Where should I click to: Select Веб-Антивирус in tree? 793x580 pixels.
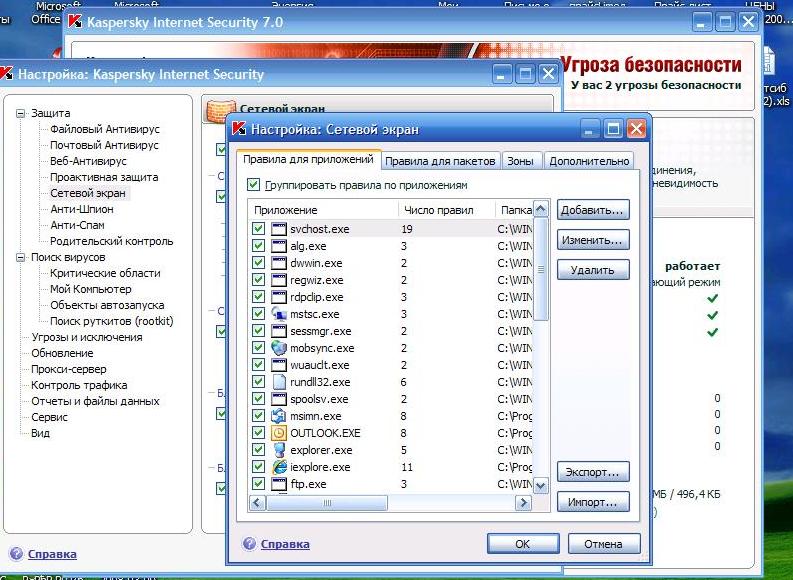click(x=89, y=161)
